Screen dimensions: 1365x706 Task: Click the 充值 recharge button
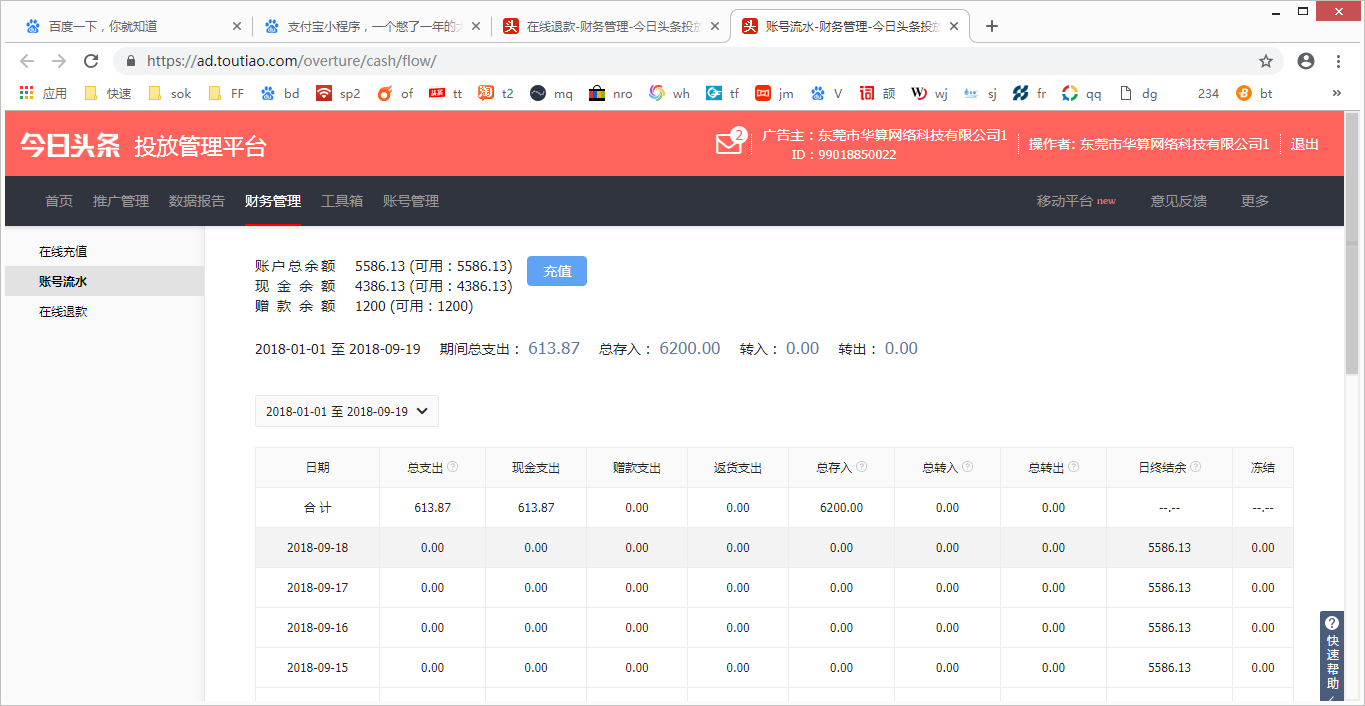[x=557, y=271]
